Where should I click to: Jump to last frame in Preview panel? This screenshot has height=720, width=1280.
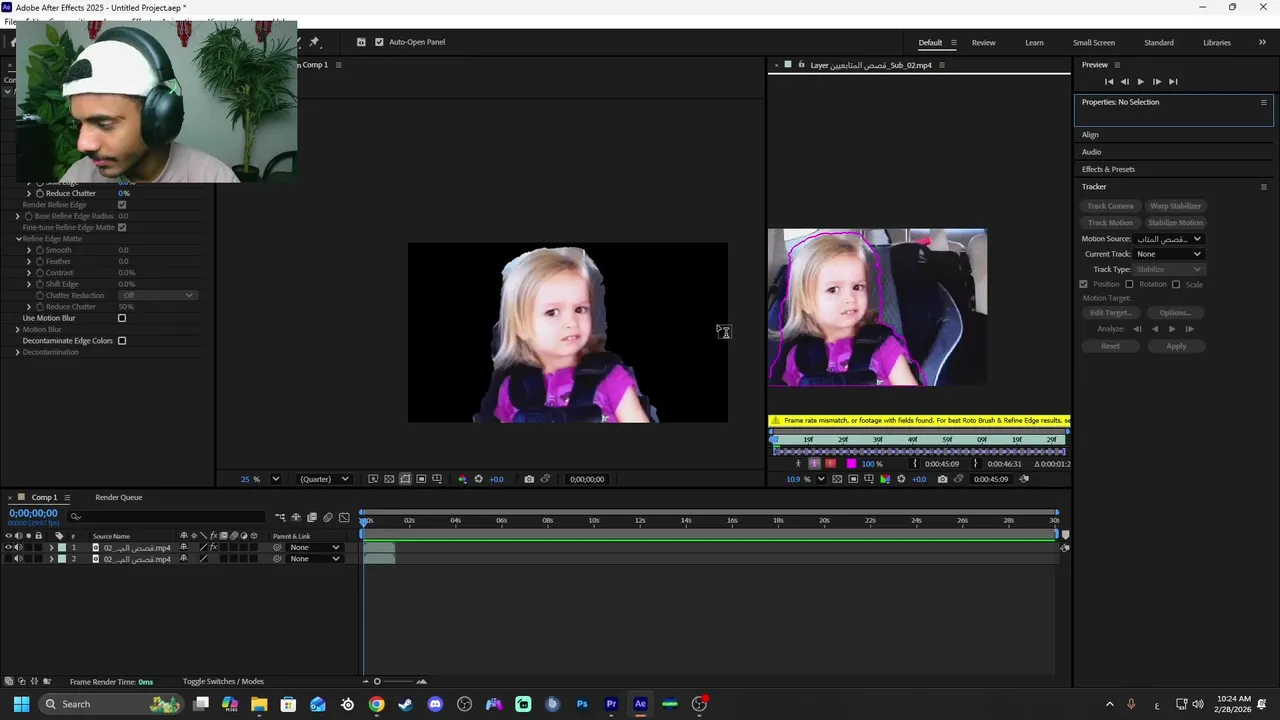[1173, 81]
